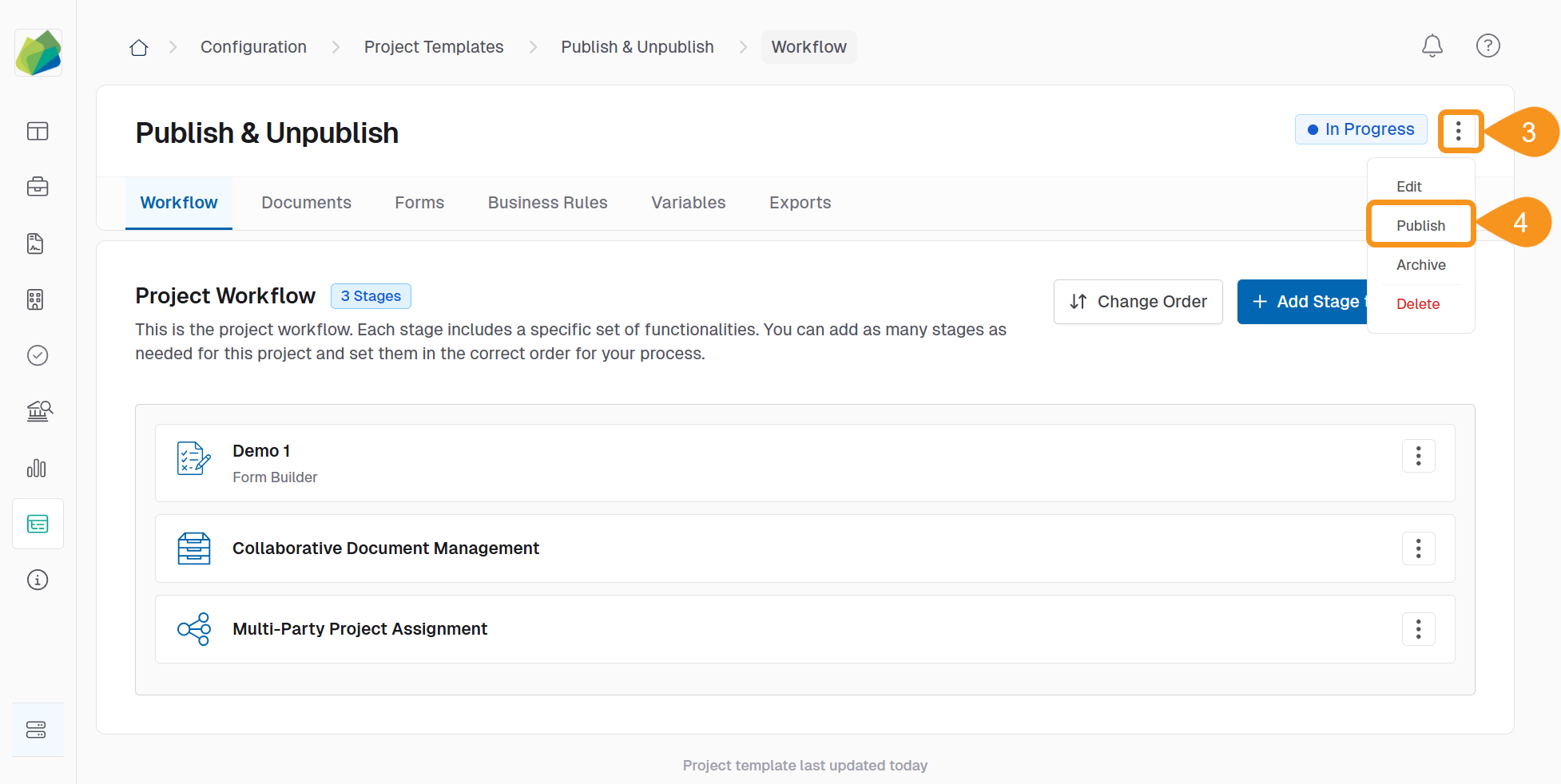The image size is (1561, 784).
Task: Open the Demo 1 stage options menu
Action: coord(1418,456)
